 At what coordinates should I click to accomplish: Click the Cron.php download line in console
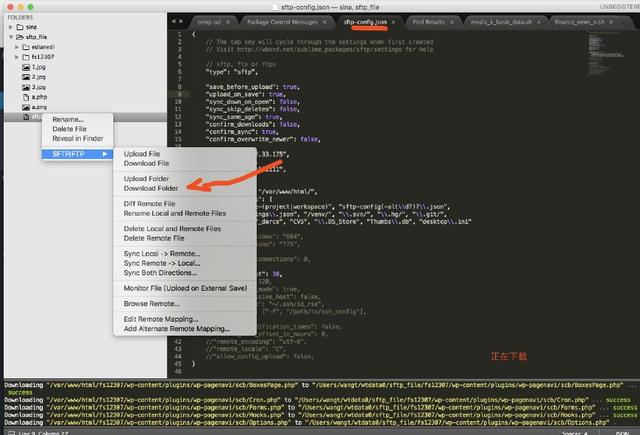click(x=317, y=400)
